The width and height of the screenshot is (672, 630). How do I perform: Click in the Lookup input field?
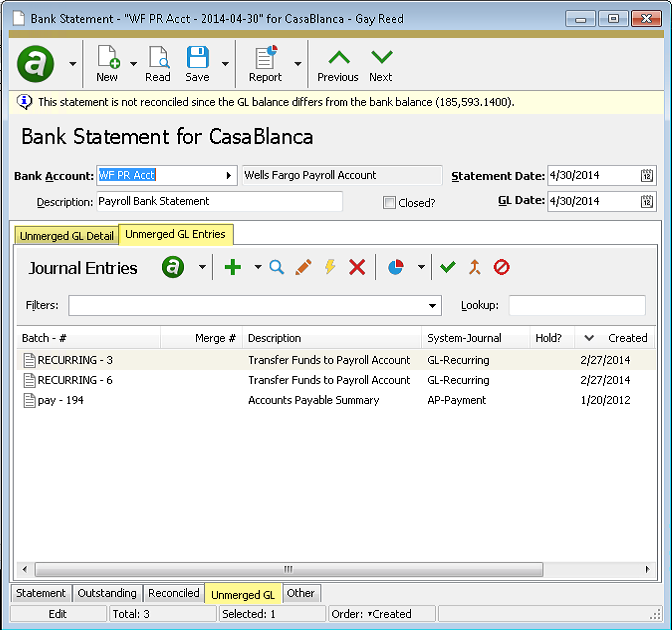pyautogui.click(x=576, y=306)
